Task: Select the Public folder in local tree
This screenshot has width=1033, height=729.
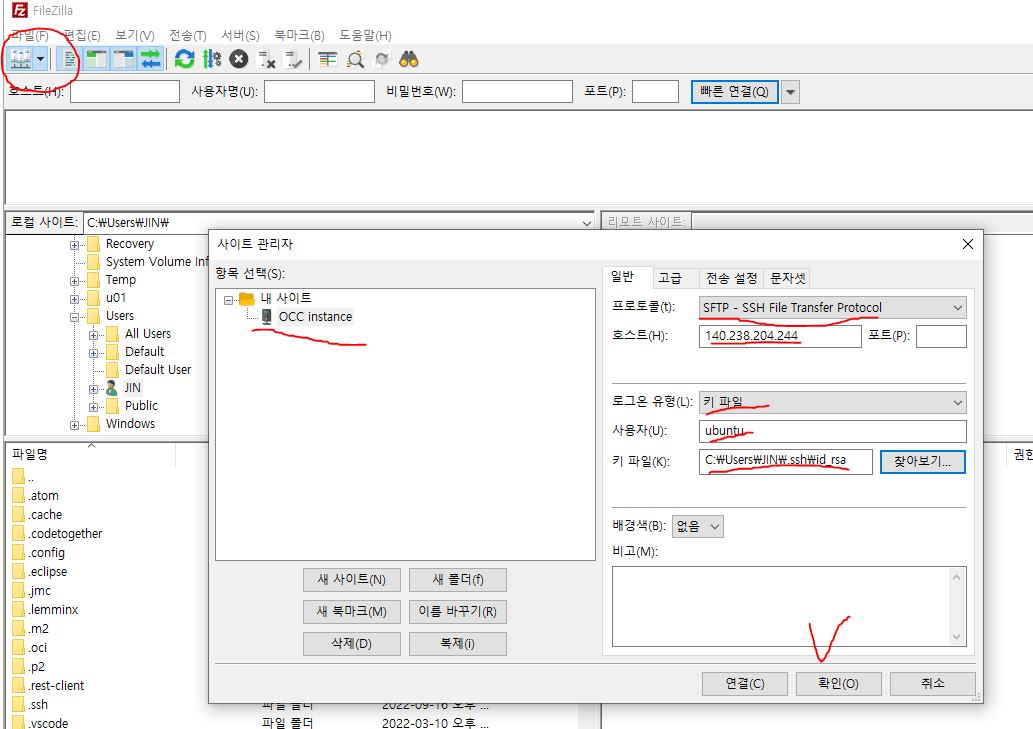Action: pyautogui.click(x=141, y=406)
